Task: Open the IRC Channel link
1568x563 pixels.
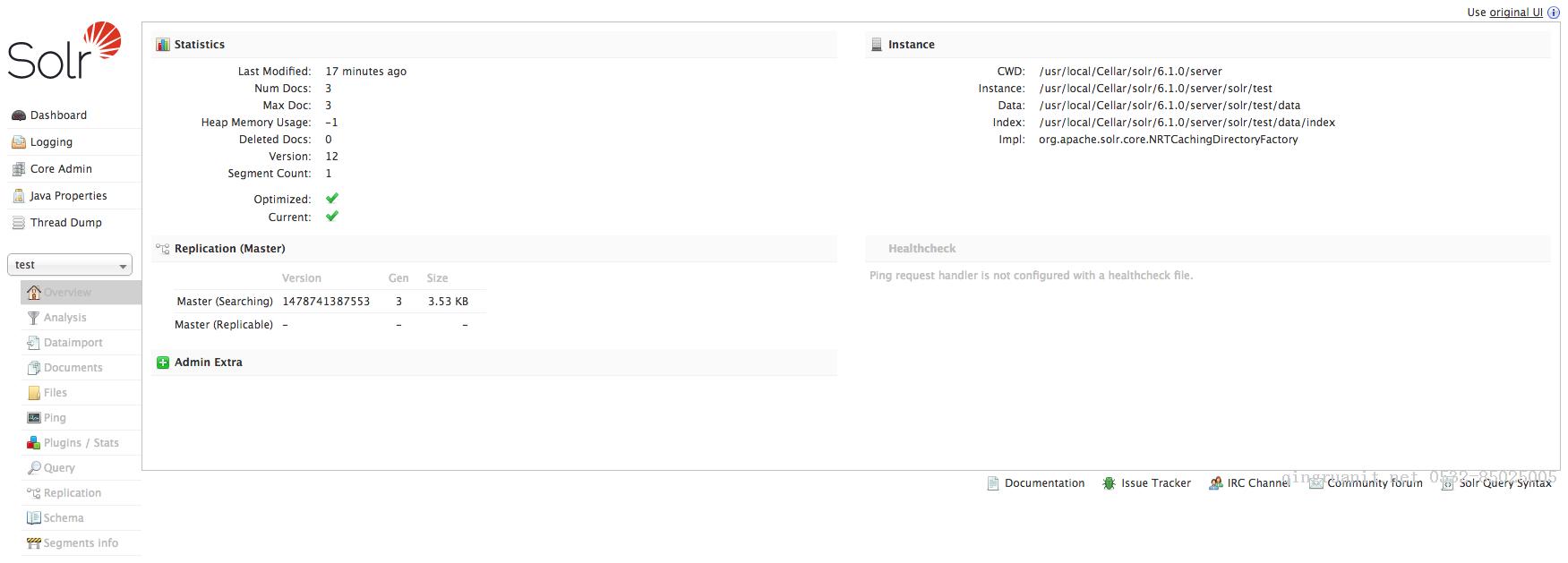Action: coord(1258,483)
